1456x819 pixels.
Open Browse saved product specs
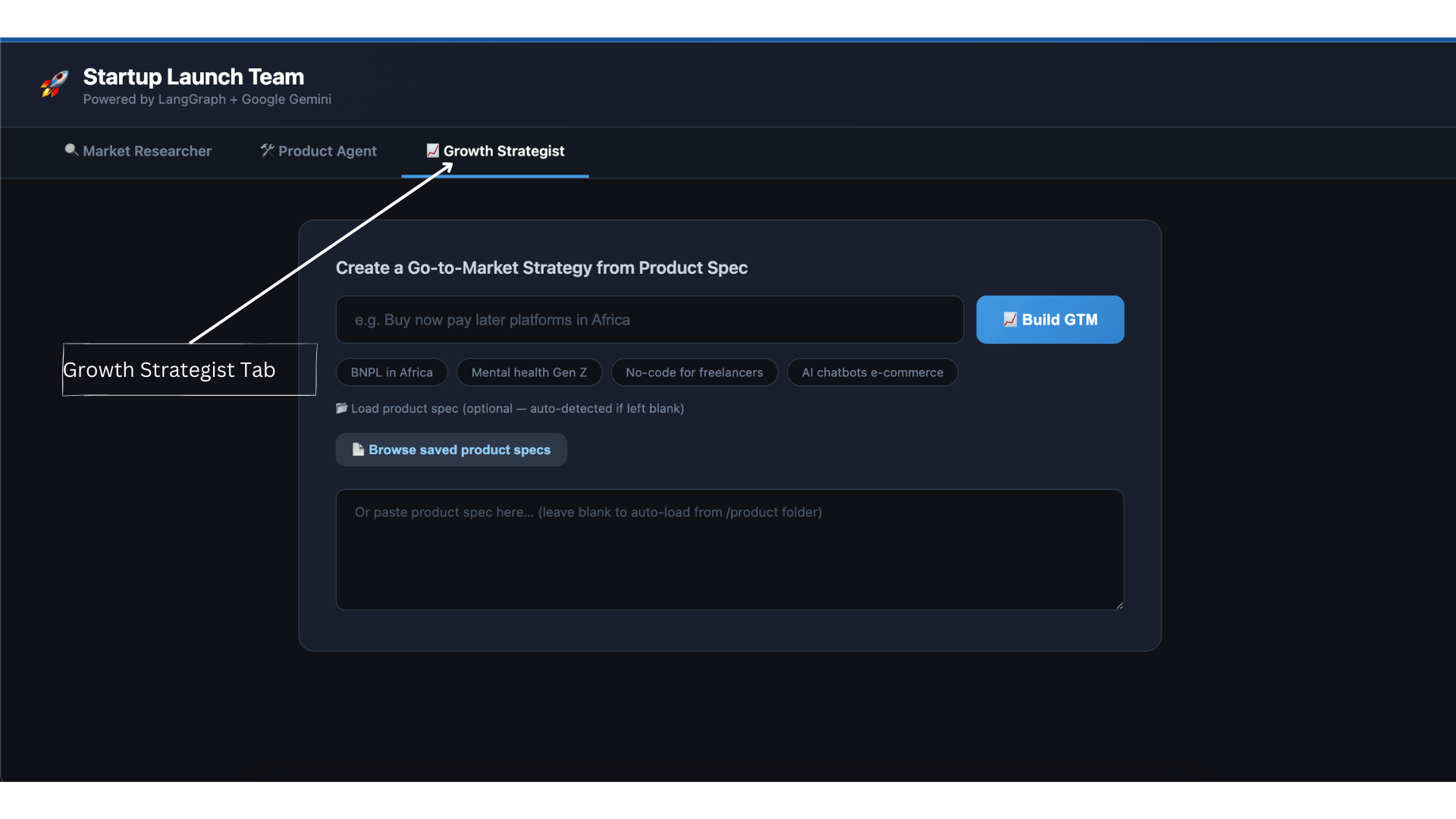pyautogui.click(x=451, y=449)
